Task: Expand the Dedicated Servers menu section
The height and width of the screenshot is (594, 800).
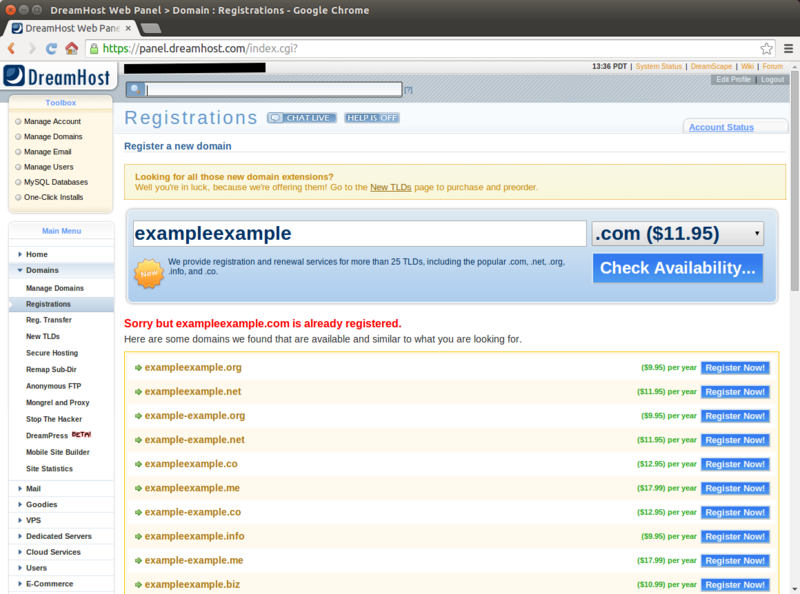Action: (20, 536)
